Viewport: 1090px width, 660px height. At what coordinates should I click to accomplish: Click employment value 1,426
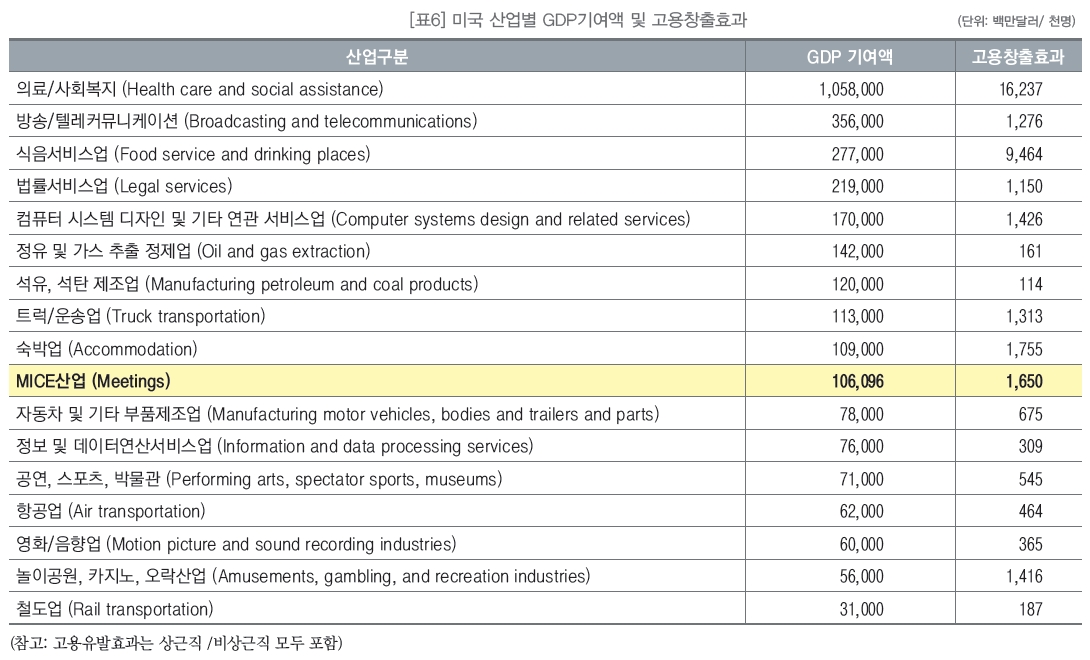(x=1025, y=219)
